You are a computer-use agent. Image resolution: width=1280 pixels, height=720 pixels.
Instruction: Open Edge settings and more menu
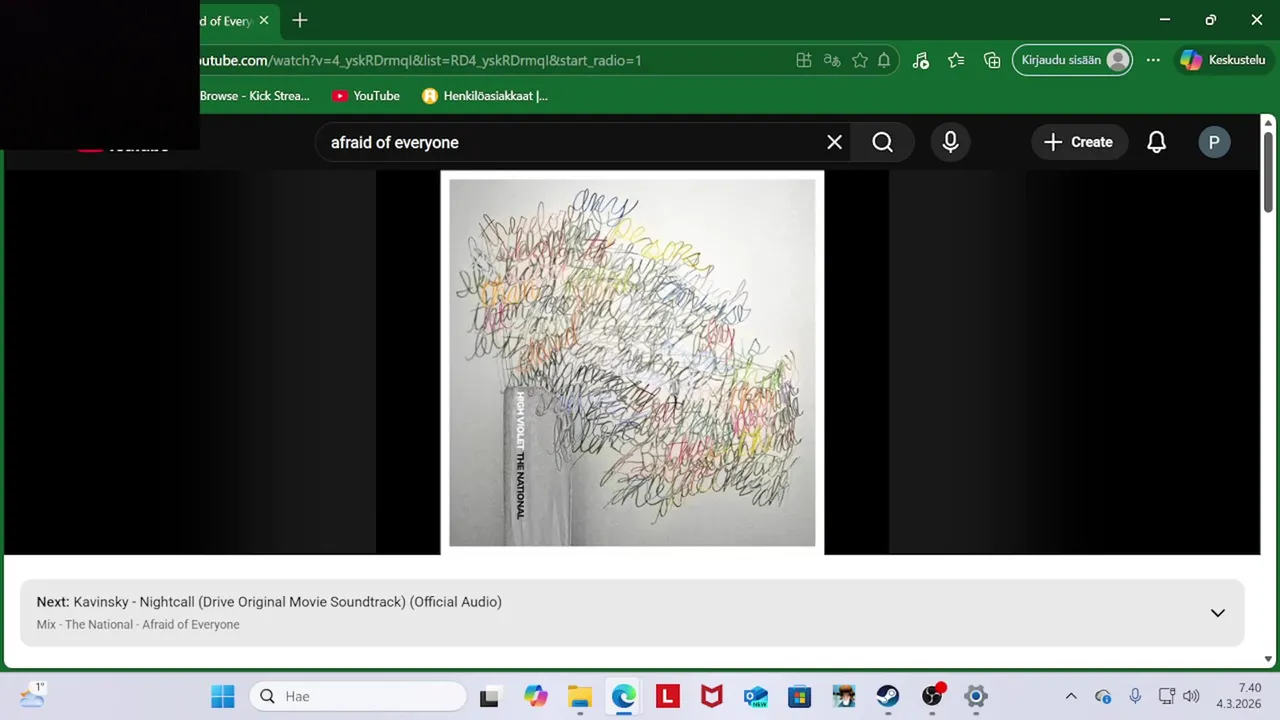pyautogui.click(x=1153, y=60)
